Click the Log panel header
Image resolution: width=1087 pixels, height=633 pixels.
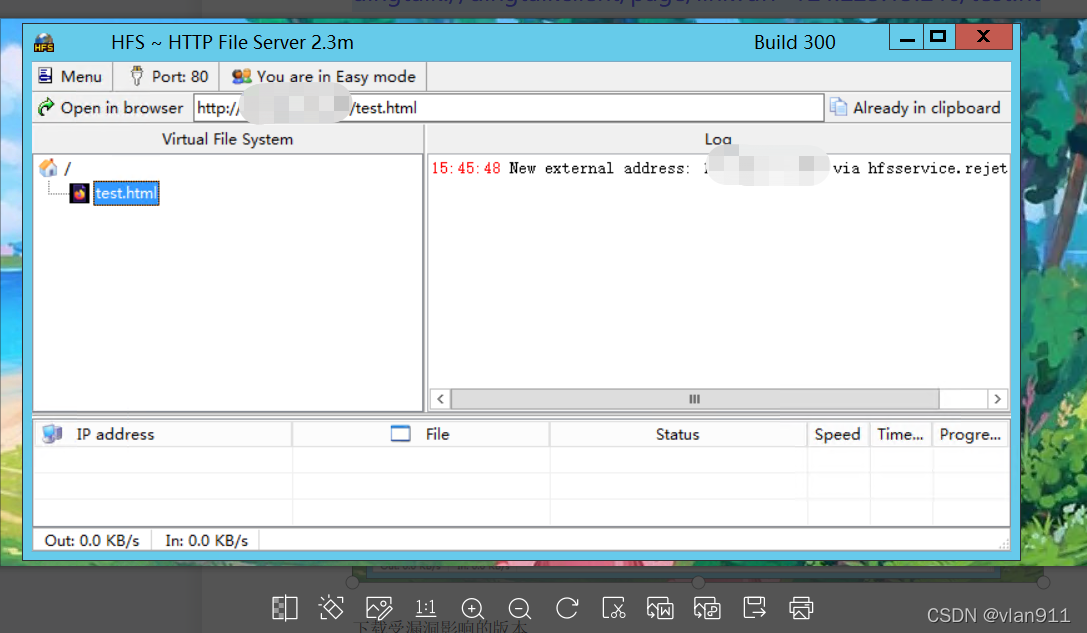(x=718, y=139)
